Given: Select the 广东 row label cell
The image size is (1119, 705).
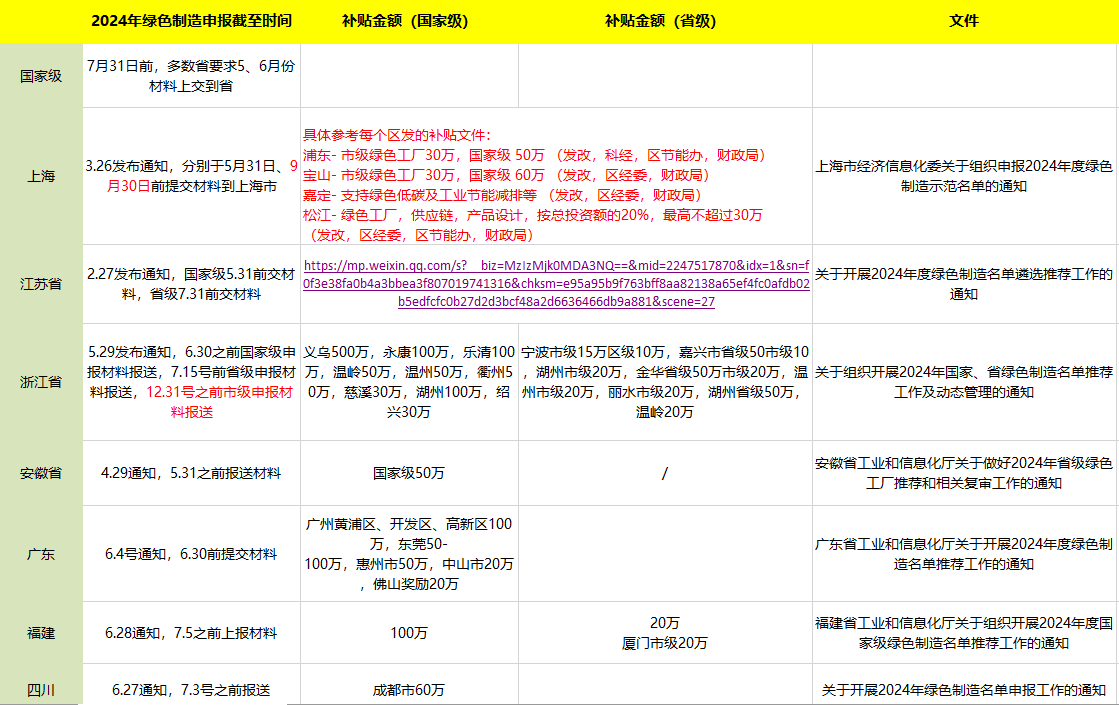Looking at the screenshot, I should pos(41,554).
